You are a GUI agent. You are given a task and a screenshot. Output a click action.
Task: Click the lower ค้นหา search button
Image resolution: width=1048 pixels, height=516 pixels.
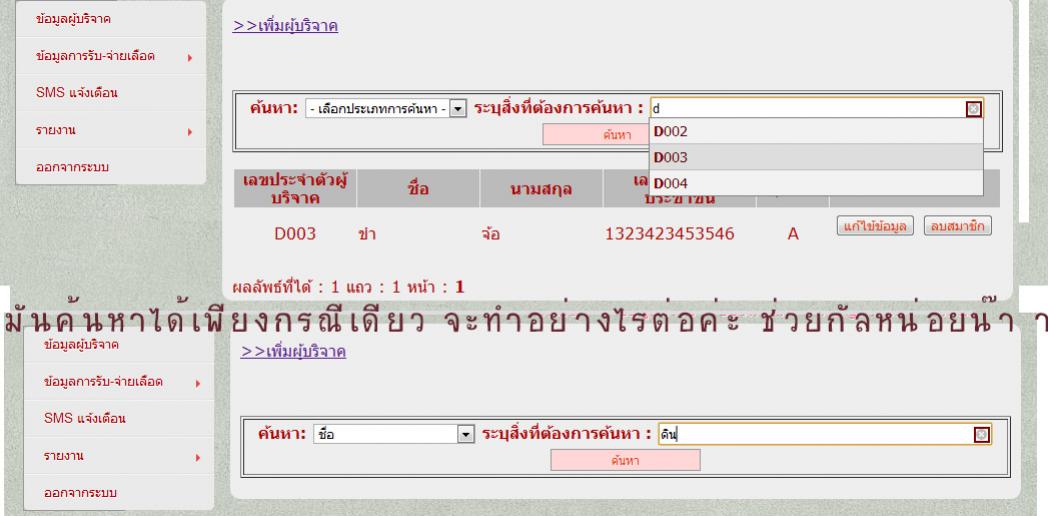click(626, 460)
